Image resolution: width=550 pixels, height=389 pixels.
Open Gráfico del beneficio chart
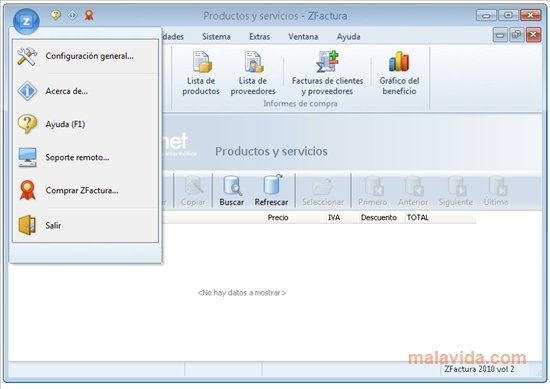(x=399, y=73)
